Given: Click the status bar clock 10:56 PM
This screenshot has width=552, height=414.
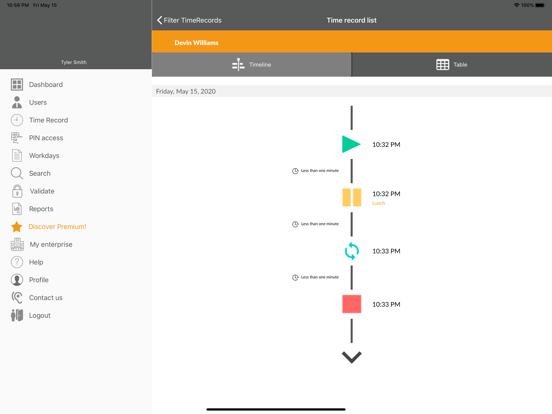Looking at the screenshot, I should click(x=18, y=5).
